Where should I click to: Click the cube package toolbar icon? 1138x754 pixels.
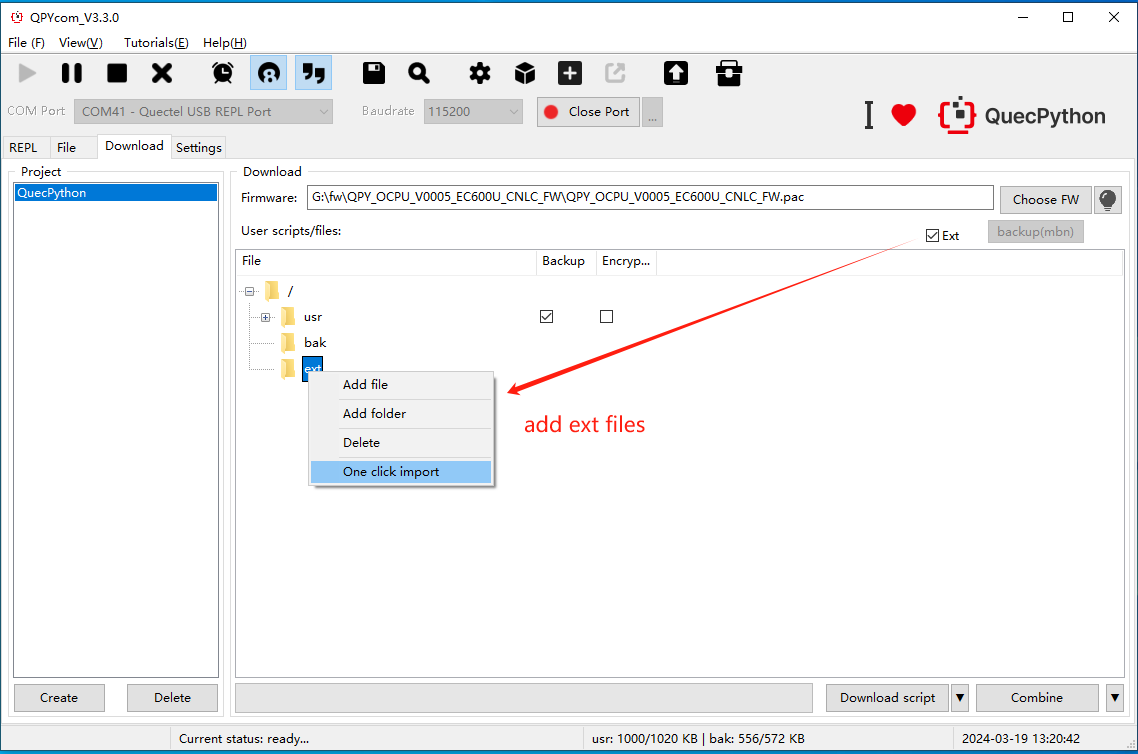[x=525, y=73]
